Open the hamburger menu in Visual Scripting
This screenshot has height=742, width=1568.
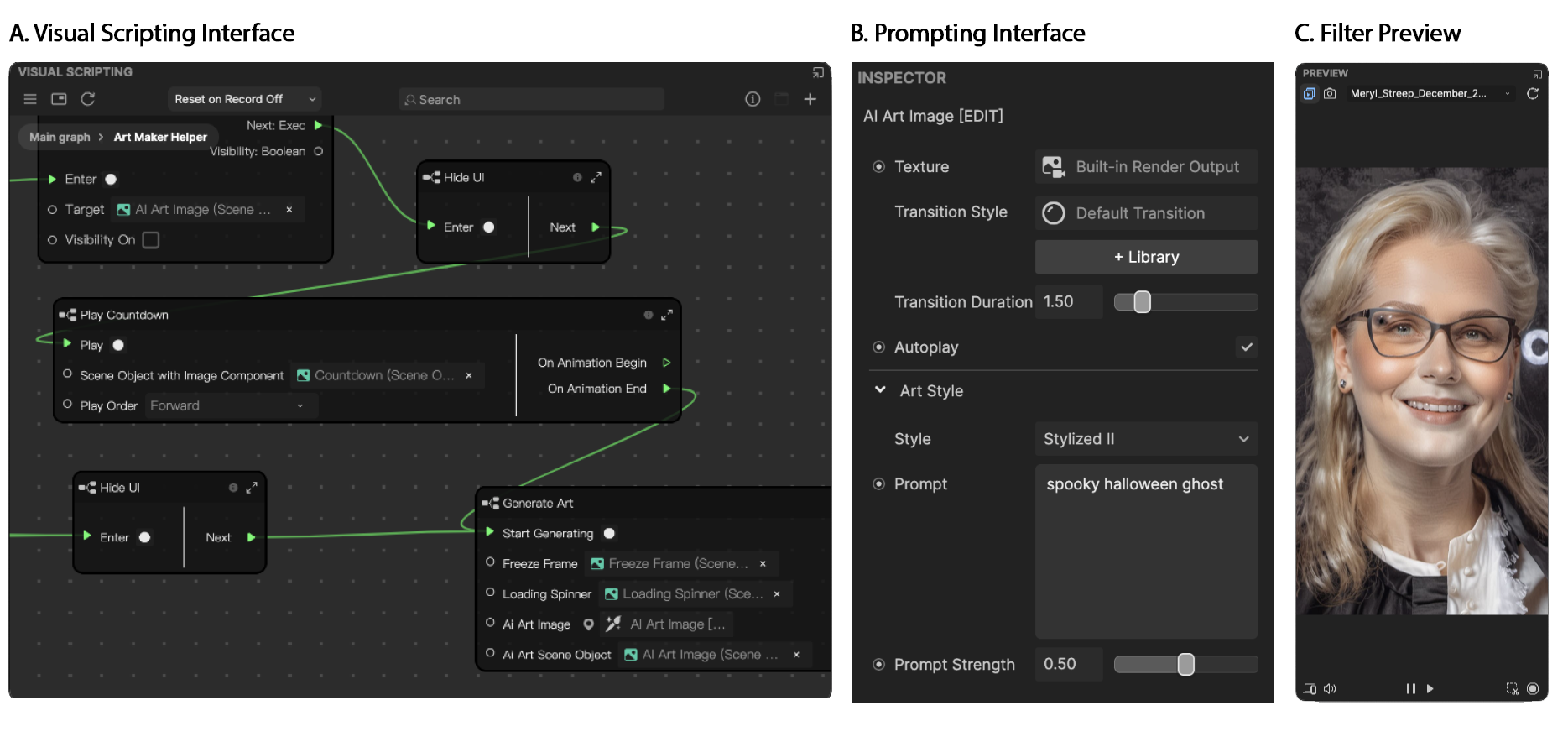tap(30, 99)
